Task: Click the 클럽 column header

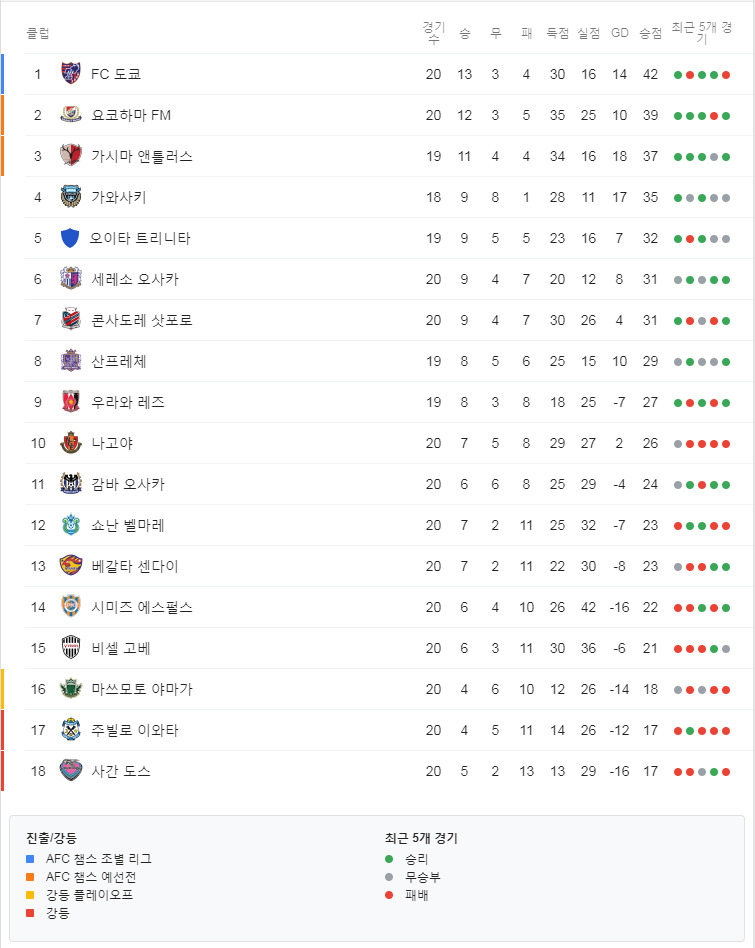Action: (x=38, y=33)
